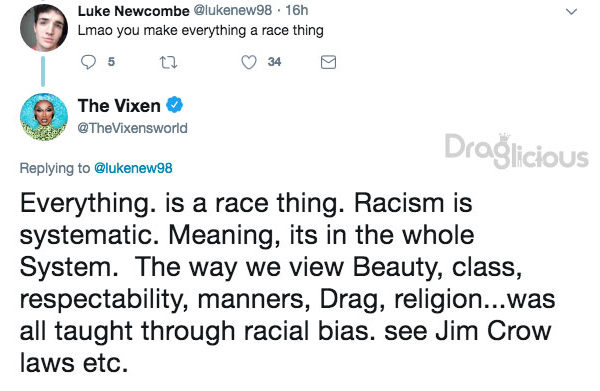Click the Draglicious watermark logo

click(517, 151)
